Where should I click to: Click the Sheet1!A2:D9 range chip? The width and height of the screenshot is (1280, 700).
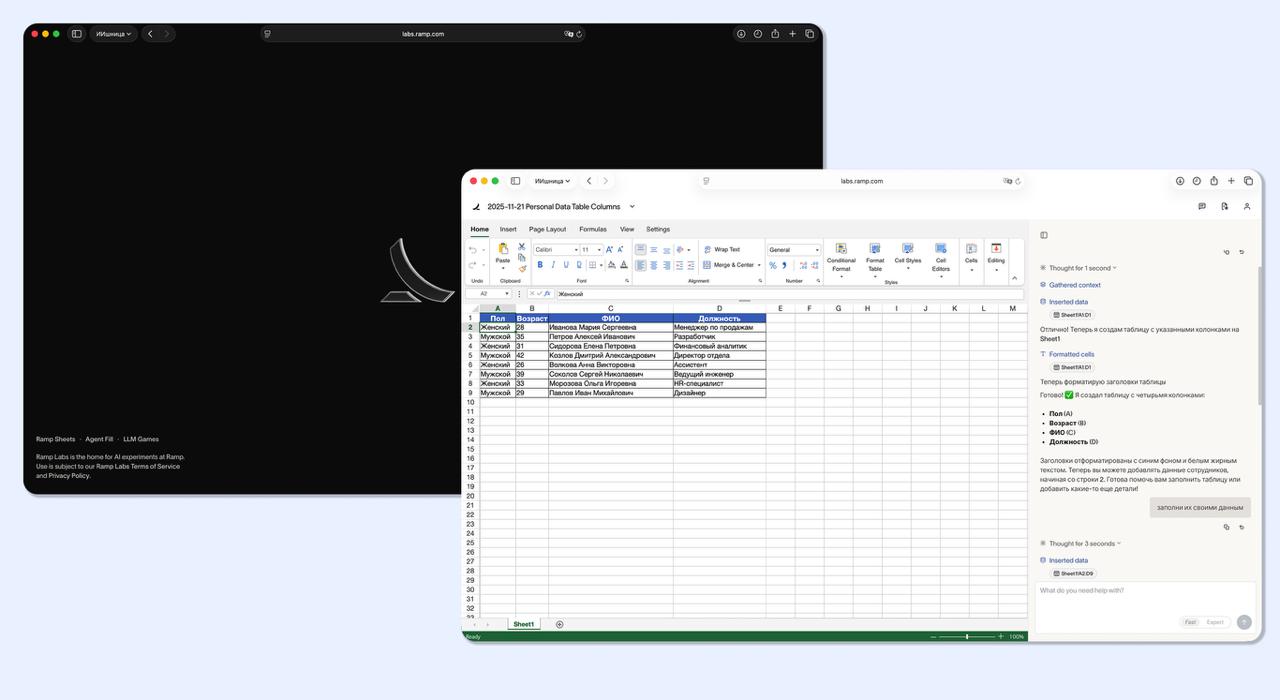[1074, 574]
